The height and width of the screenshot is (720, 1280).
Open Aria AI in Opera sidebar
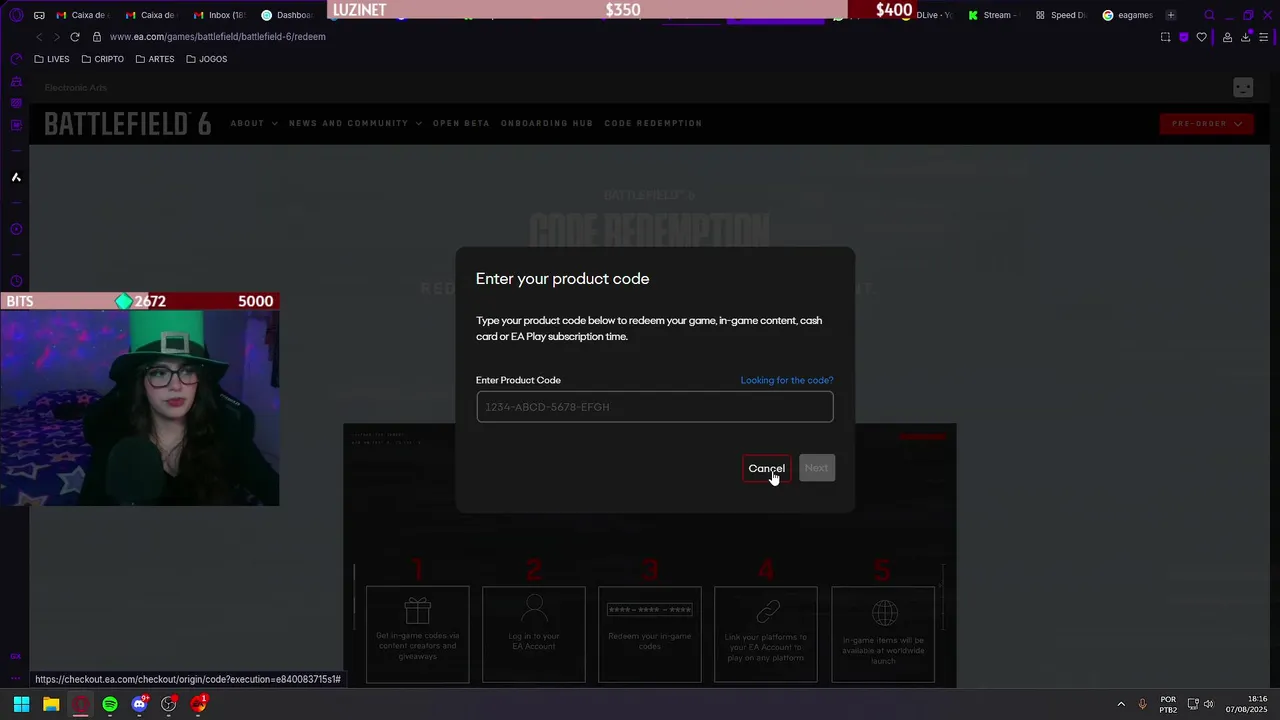(x=16, y=177)
